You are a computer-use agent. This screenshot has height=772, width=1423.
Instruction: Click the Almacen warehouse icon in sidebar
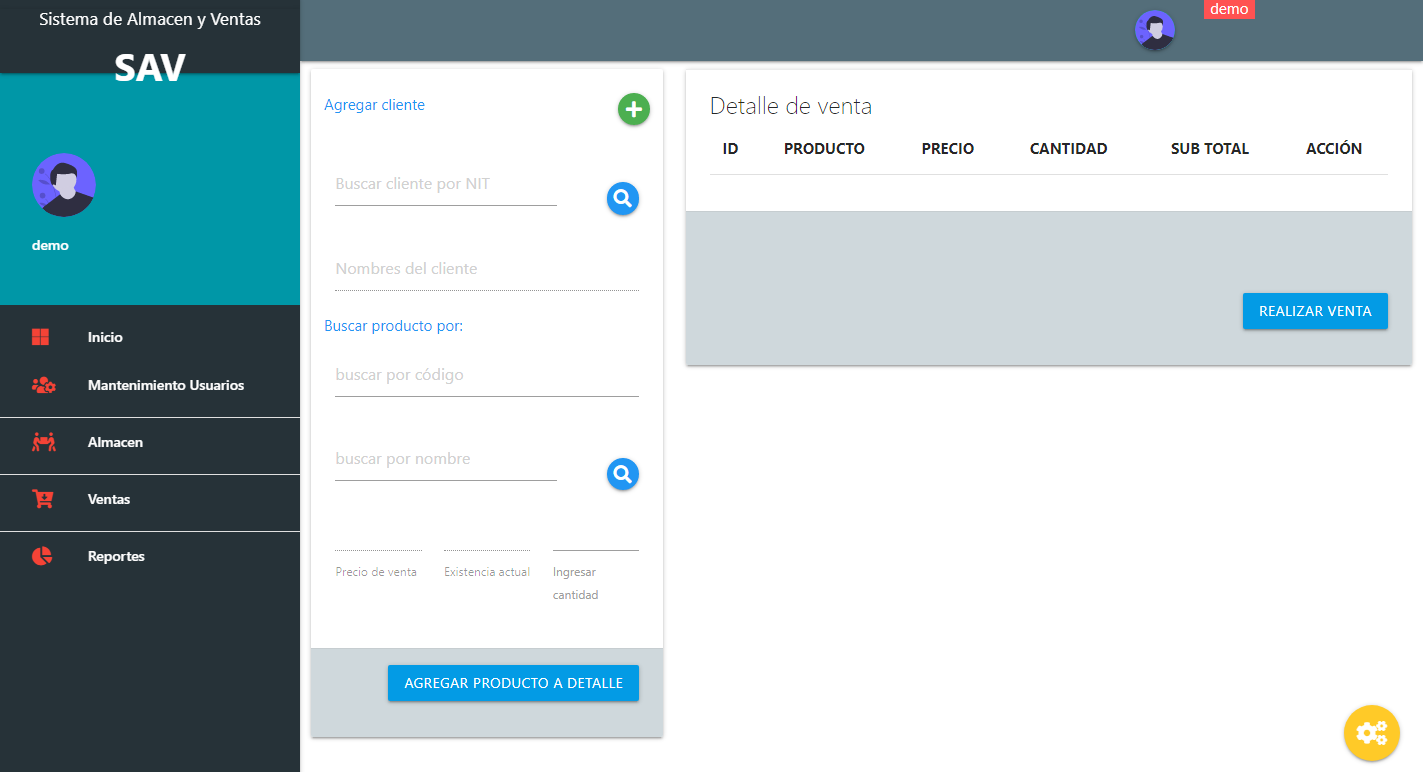pos(43,443)
